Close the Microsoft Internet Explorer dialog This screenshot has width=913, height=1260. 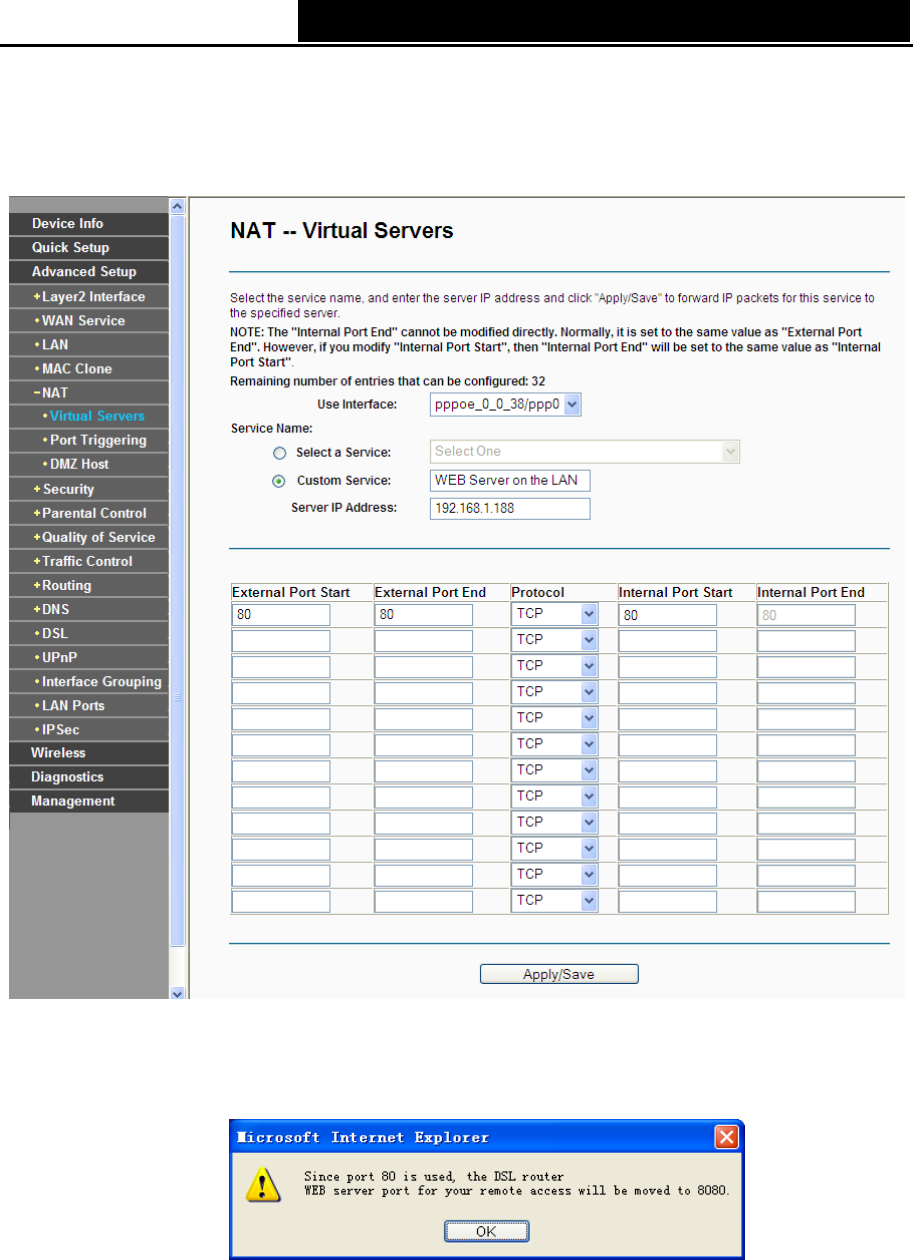[x=726, y=1137]
